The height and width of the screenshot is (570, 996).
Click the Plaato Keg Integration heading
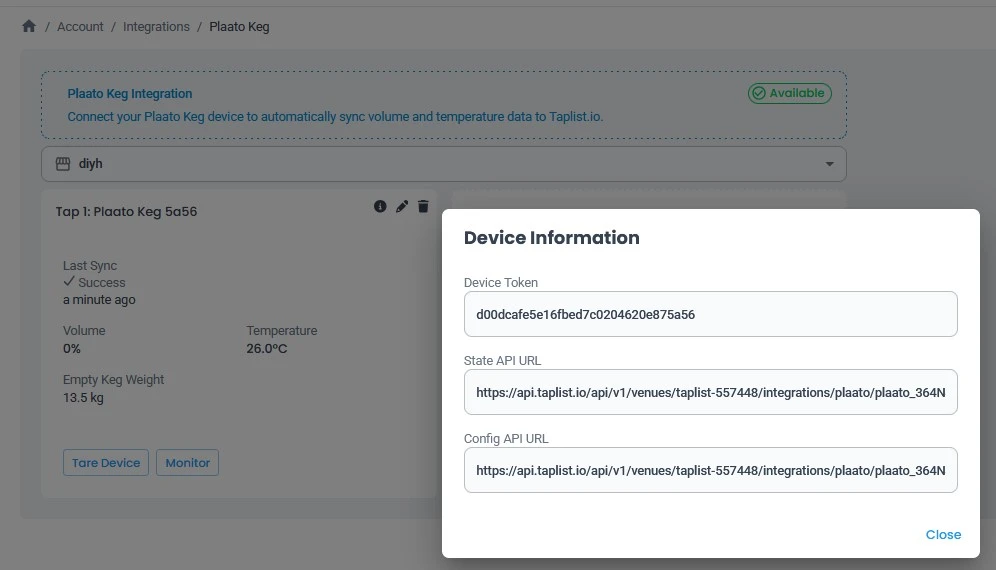(x=130, y=94)
